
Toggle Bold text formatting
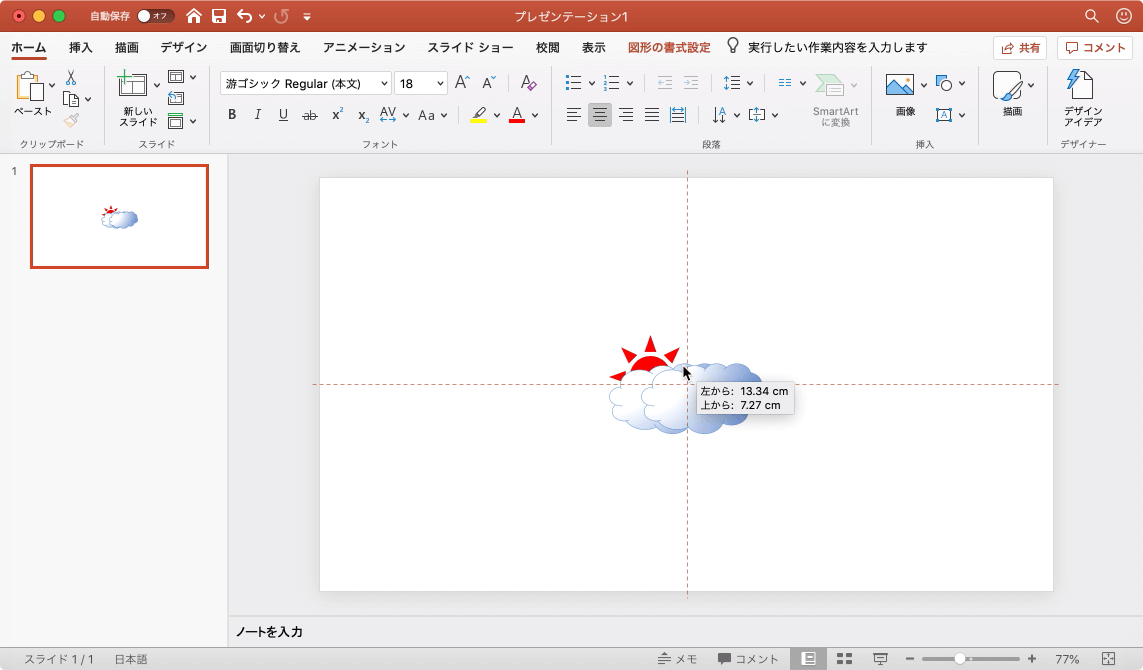(232, 115)
